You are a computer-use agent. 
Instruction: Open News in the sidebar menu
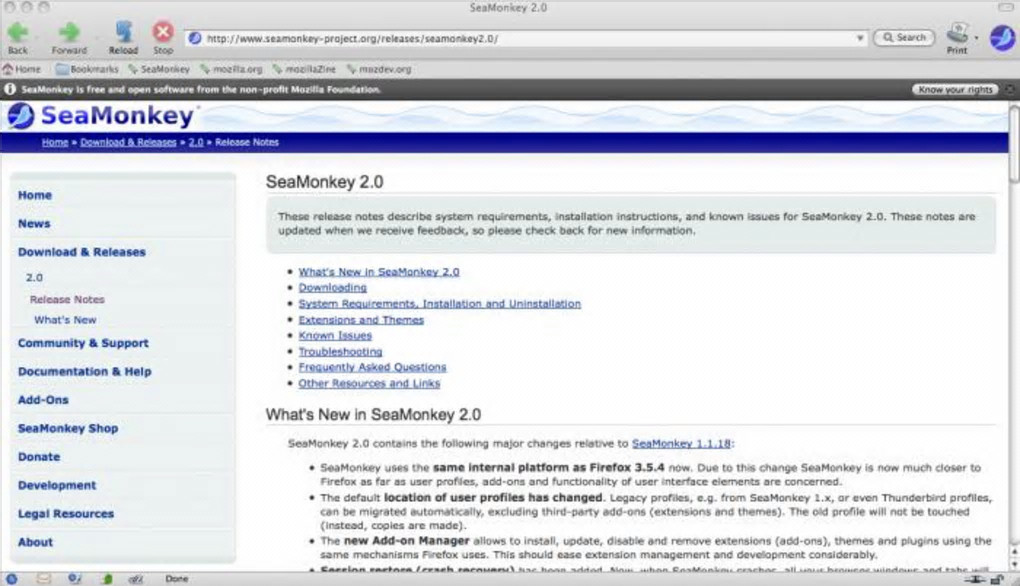point(34,224)
